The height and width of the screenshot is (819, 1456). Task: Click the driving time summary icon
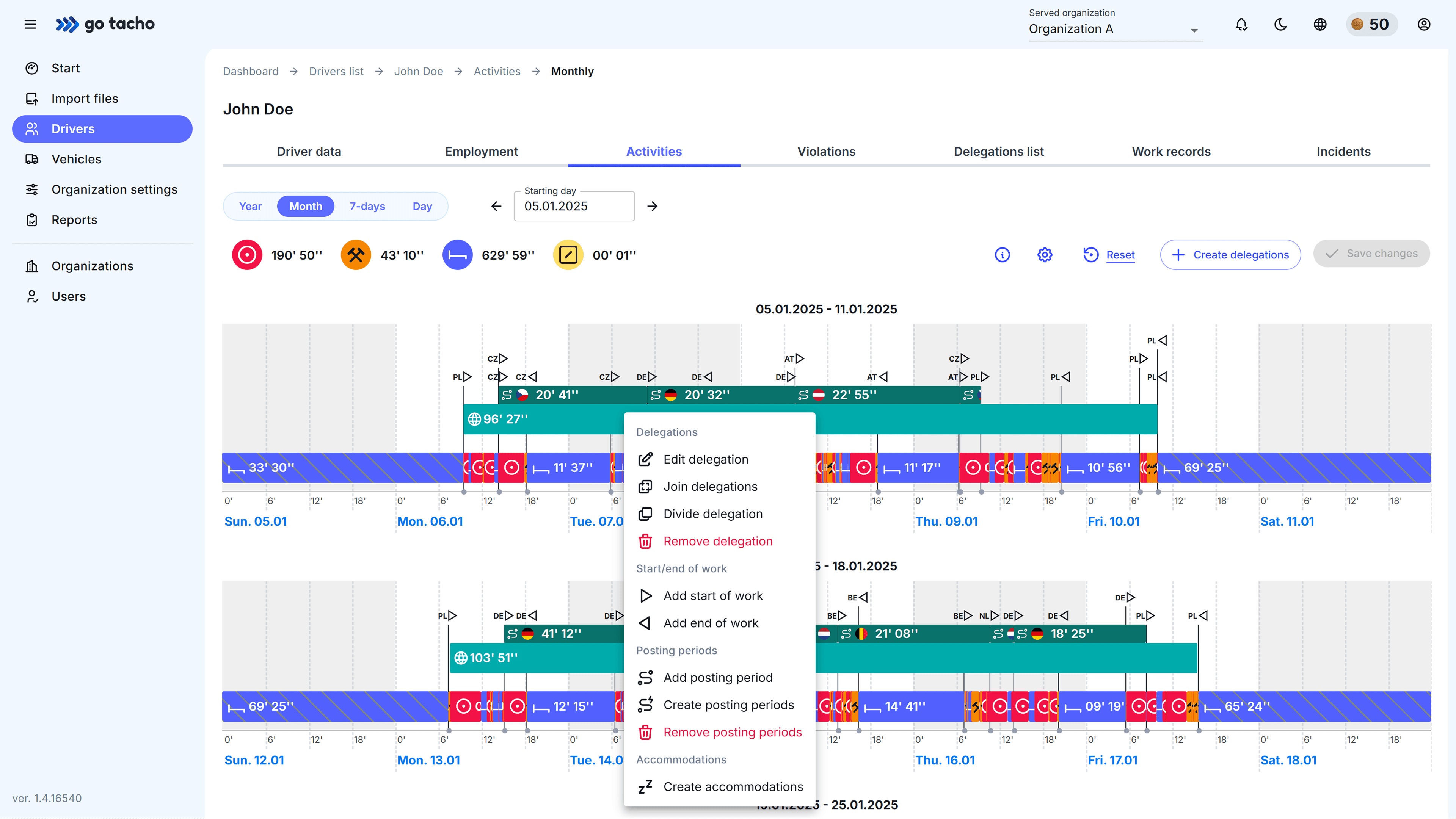point(247,254)
